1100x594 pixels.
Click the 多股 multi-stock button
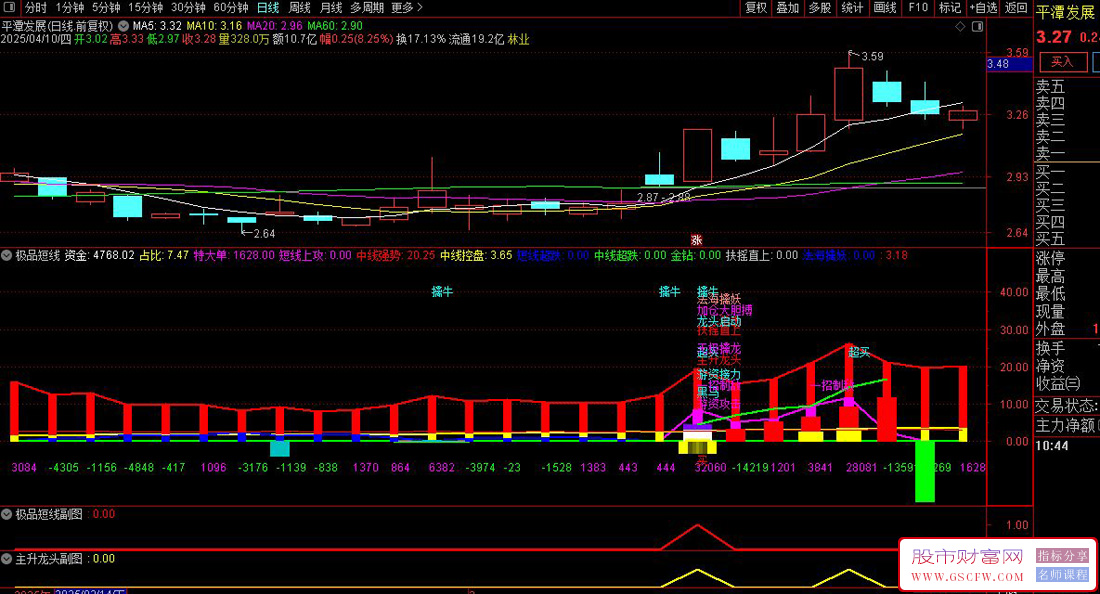tap(820, 8)
